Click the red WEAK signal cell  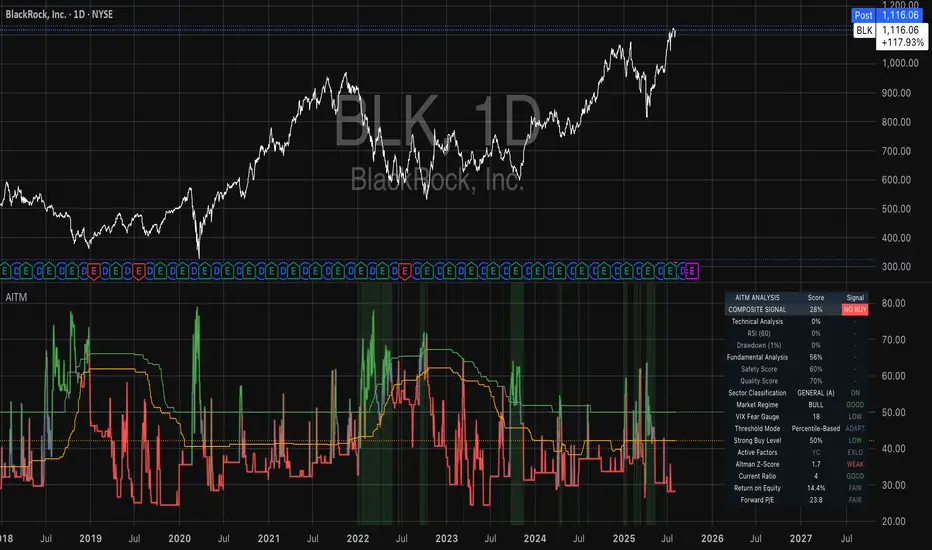click(x=855, y=464)
